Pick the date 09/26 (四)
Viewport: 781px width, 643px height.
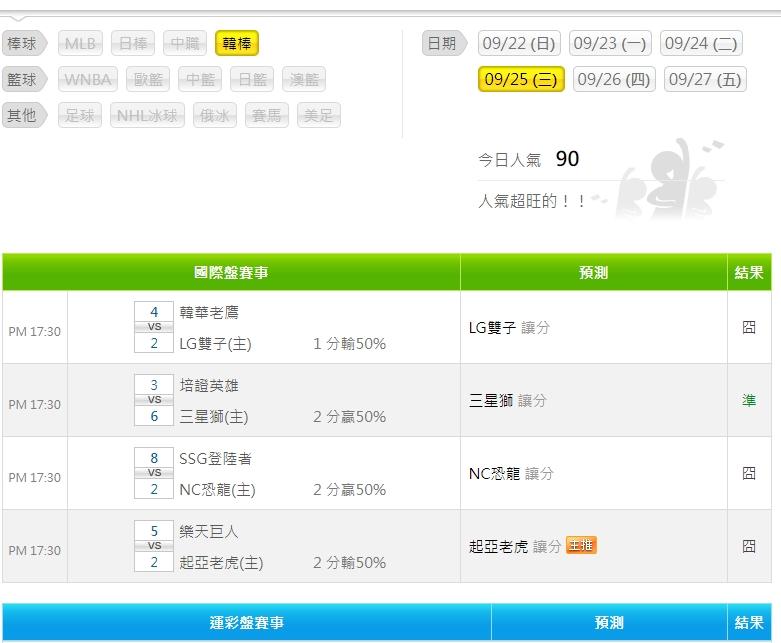pos(614,79)
